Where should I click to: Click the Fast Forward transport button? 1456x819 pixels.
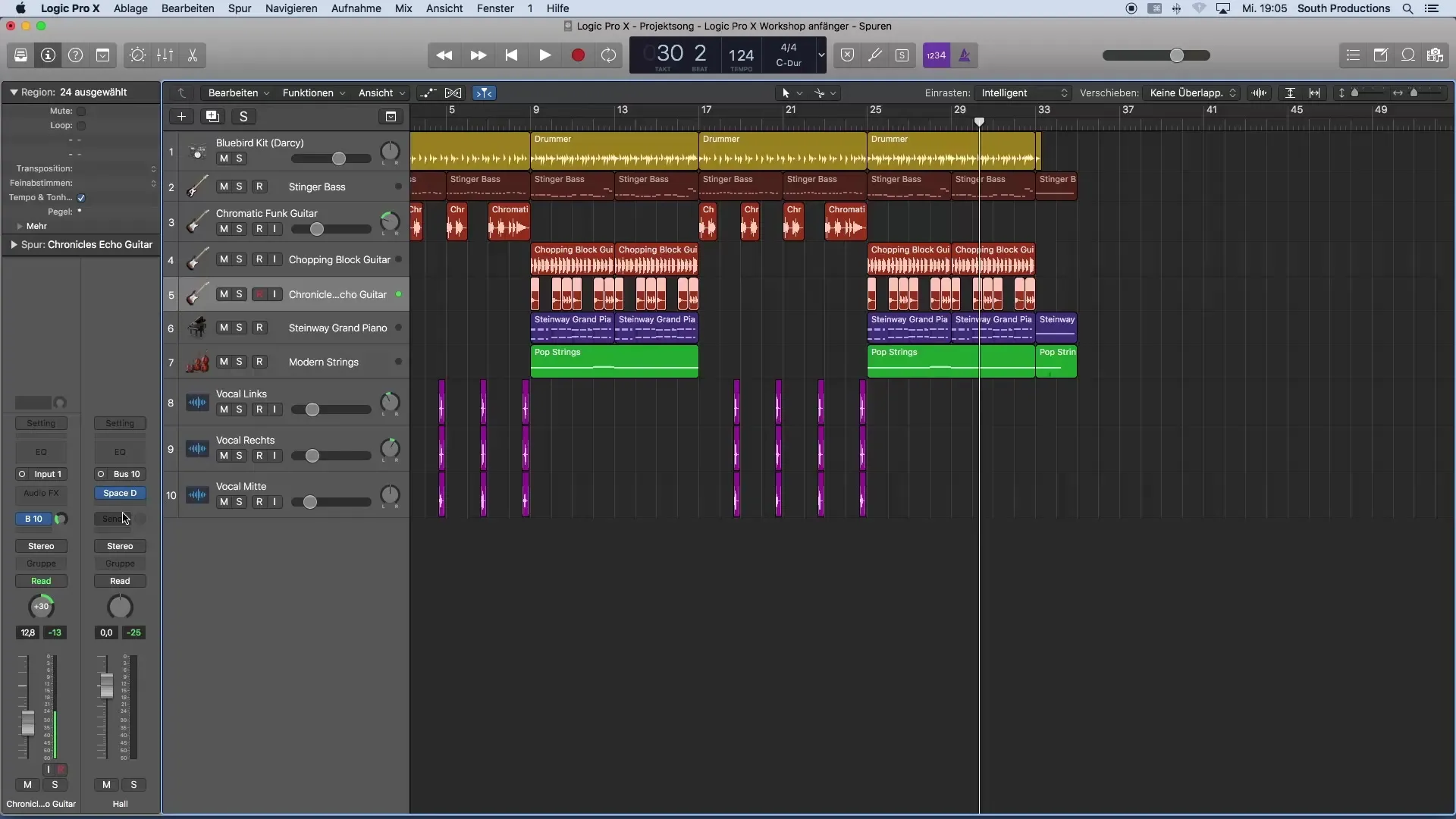pyautogui.click(x=478, y=55)
